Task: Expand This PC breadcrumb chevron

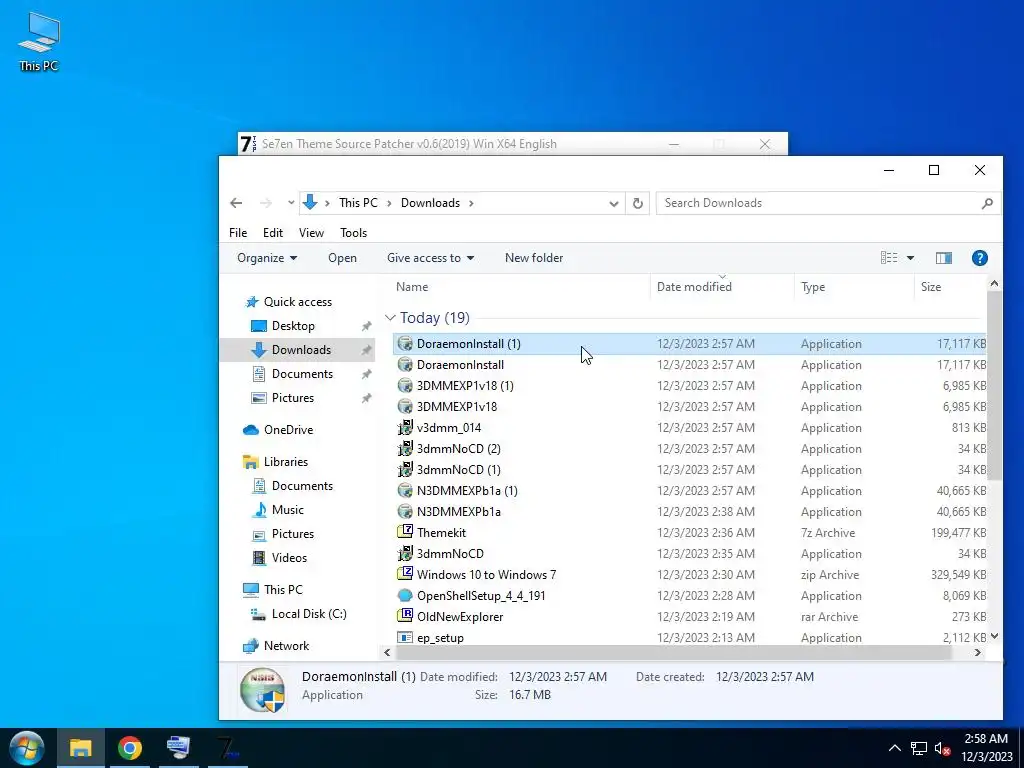Action: tap(389, 203)
